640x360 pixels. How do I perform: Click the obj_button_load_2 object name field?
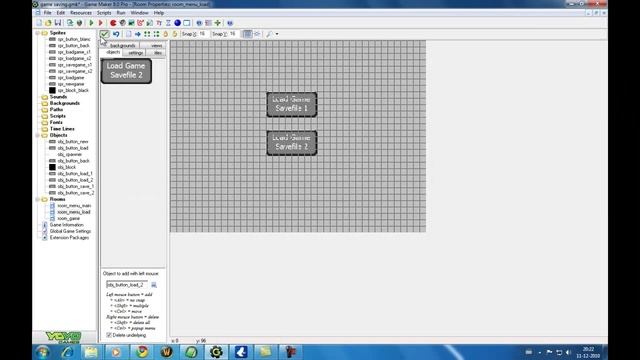click(x=127, y=284)
